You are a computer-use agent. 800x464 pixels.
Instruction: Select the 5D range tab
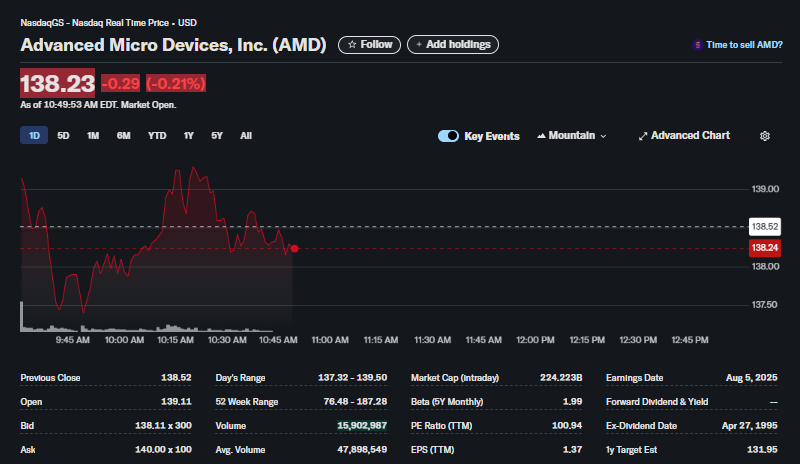click(63, 135)
